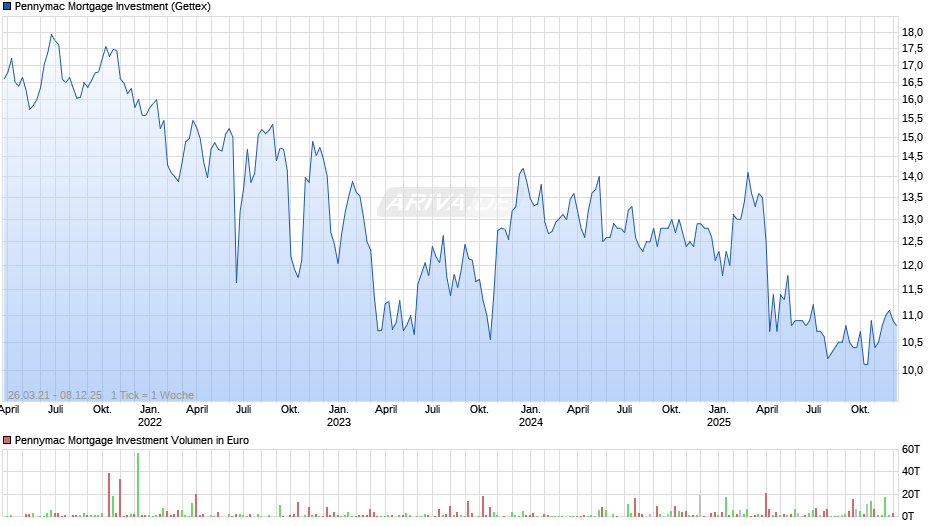Image resolution: width=940 pixels, height=526 pixels.
Task: Click the 40T volume axis label
Action: 911,471
